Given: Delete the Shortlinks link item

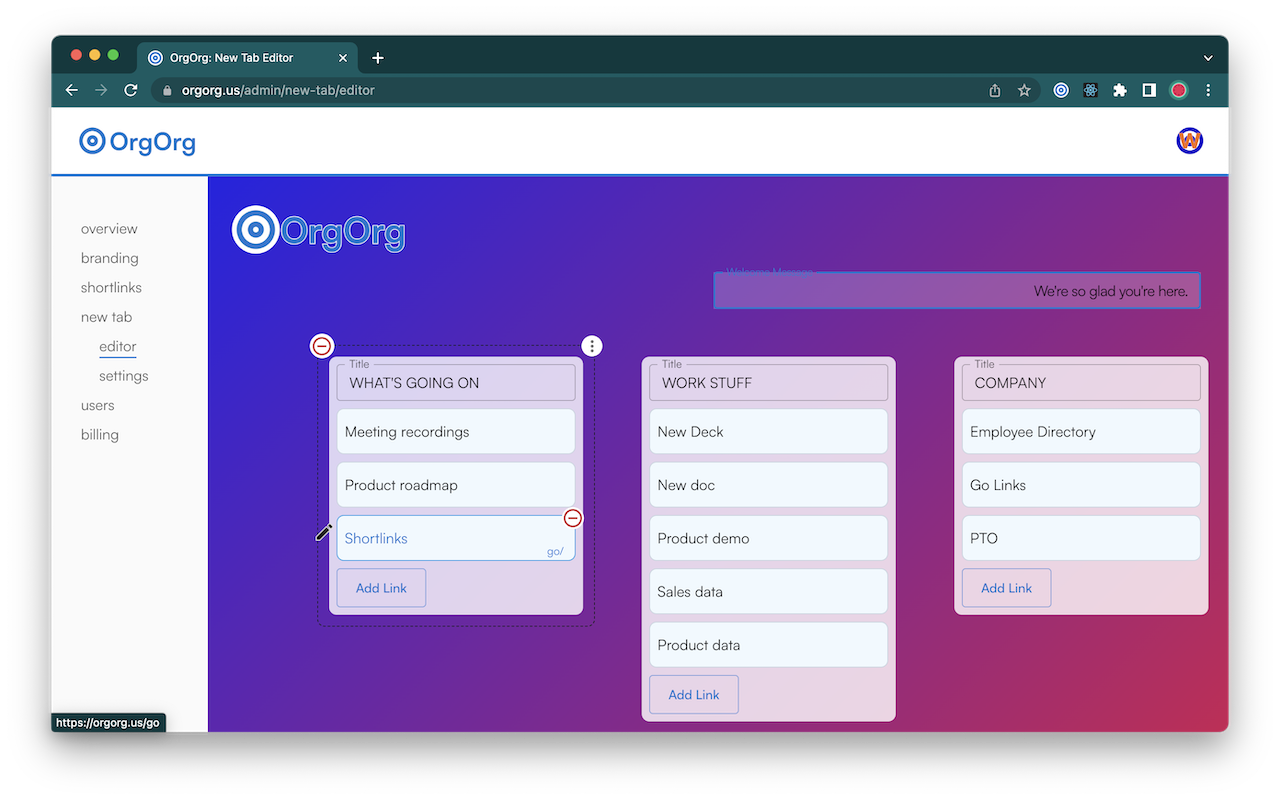Looking at the screenshot, I should point(573,518).
